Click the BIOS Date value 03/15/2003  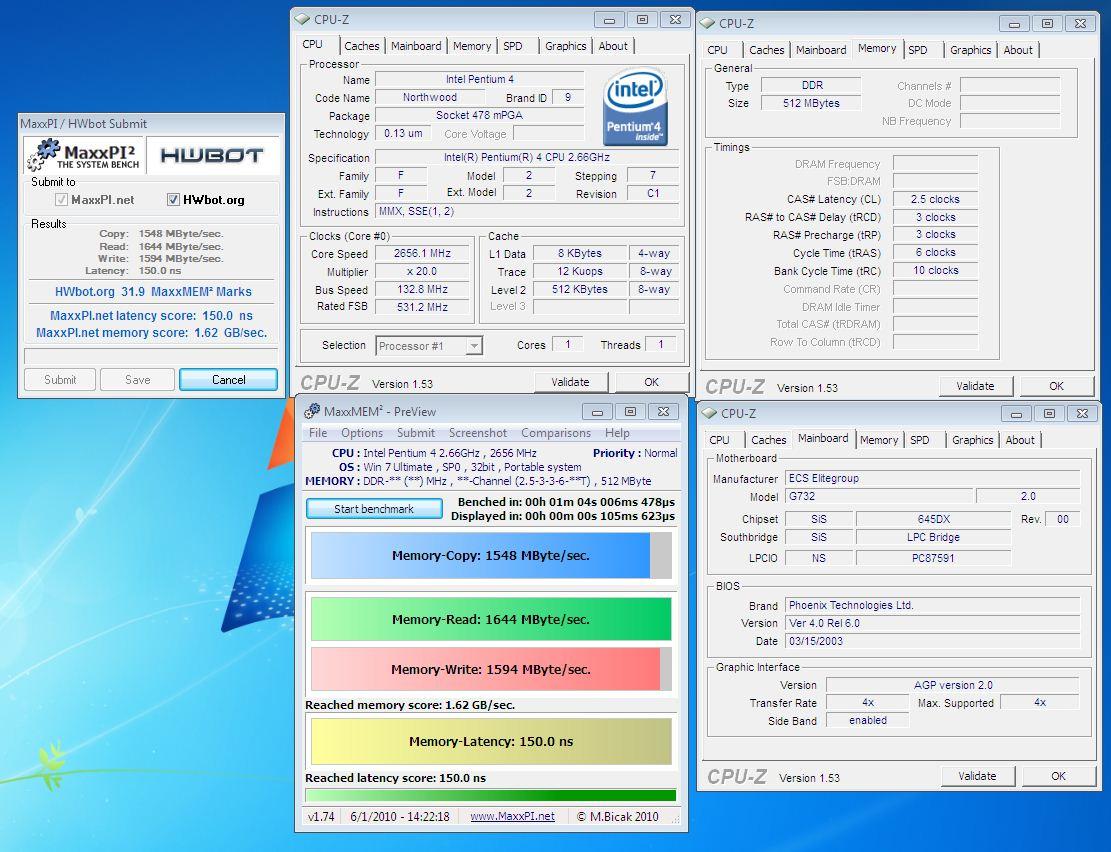coord(932,641)
